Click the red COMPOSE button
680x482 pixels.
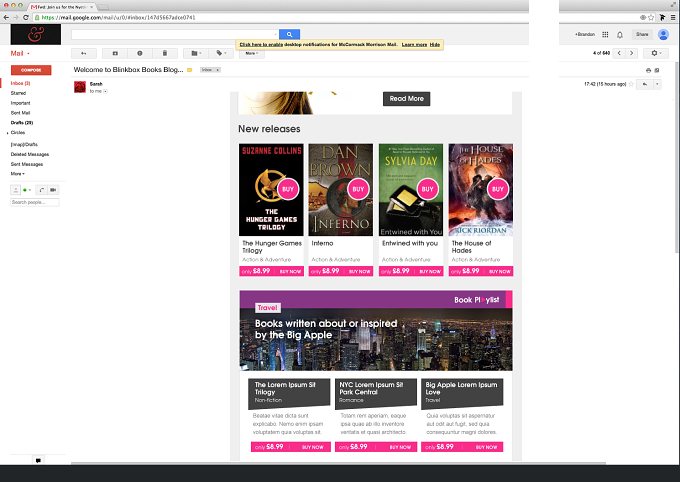[31, 70]
